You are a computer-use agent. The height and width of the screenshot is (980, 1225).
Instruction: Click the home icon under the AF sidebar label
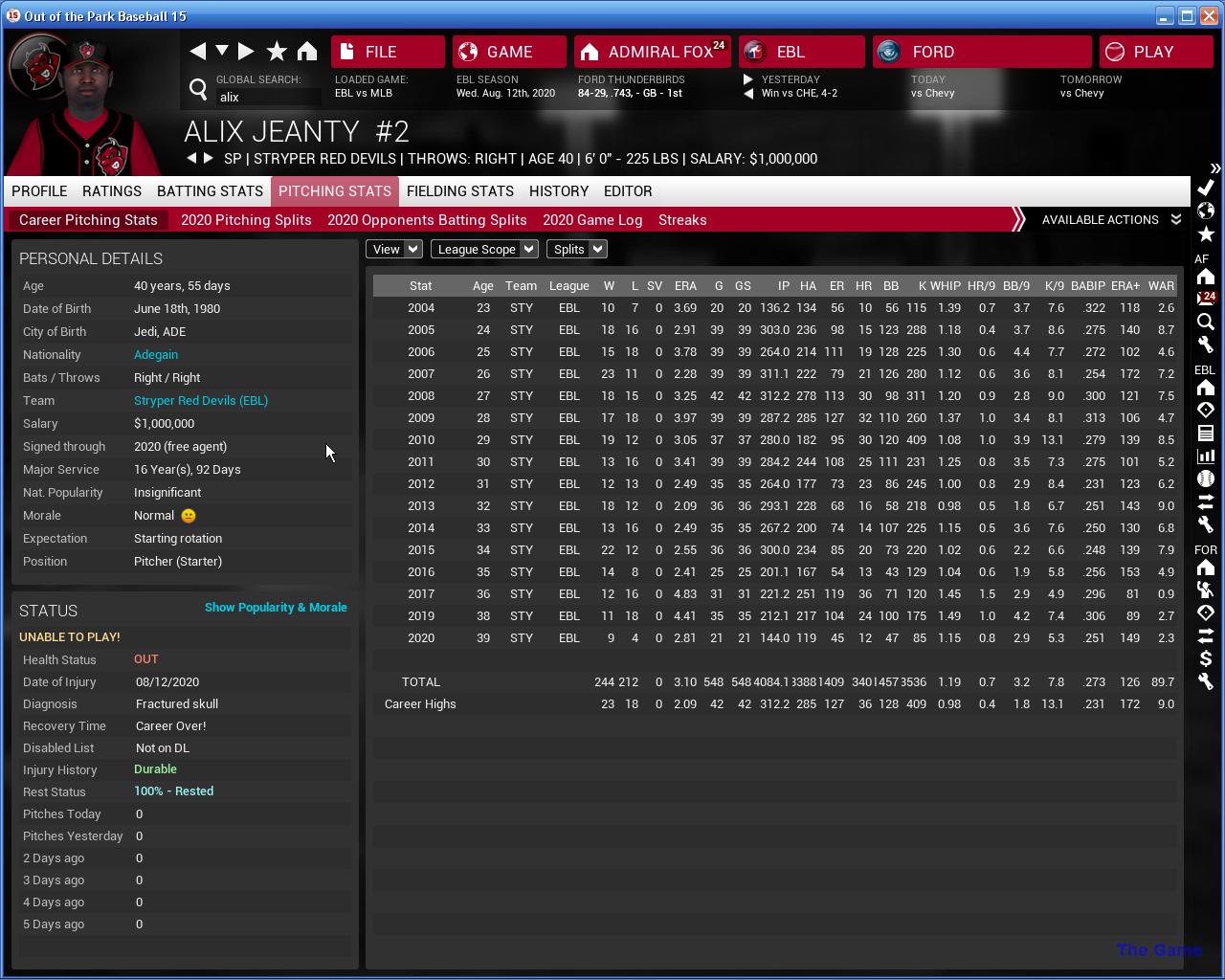[x=1206, y=277]
